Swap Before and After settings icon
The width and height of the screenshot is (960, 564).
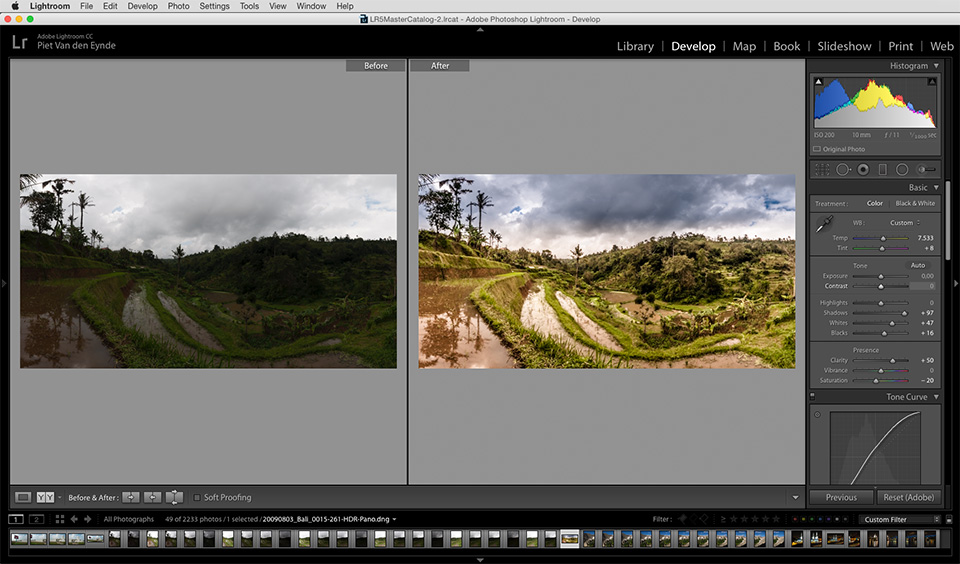(174, 497)
